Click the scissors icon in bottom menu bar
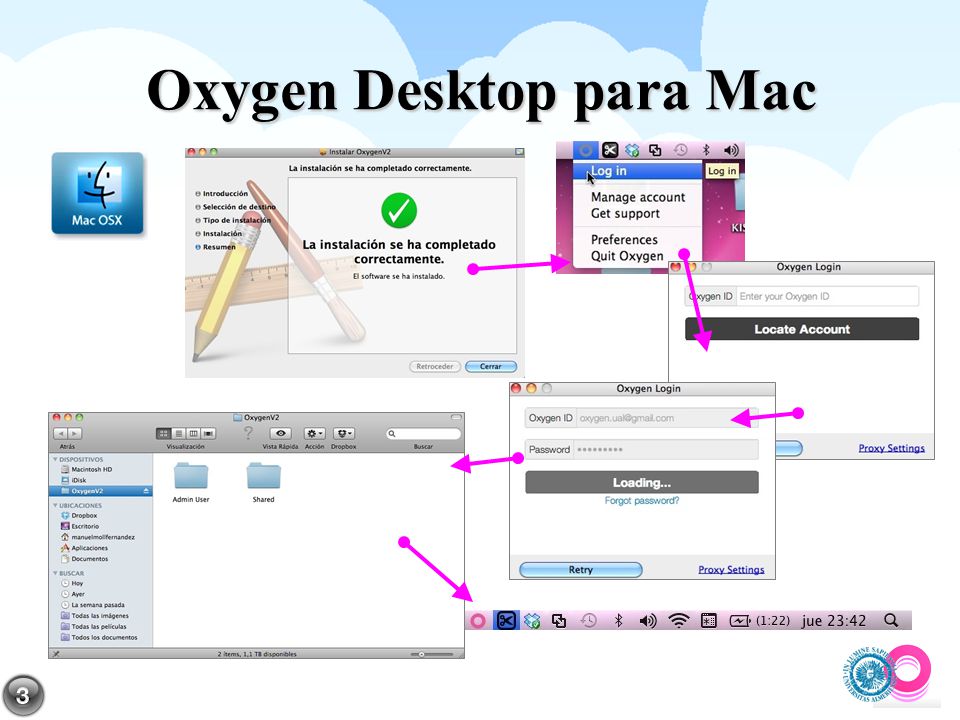Viewport: 960px width, 720px height. pos(506,620)
